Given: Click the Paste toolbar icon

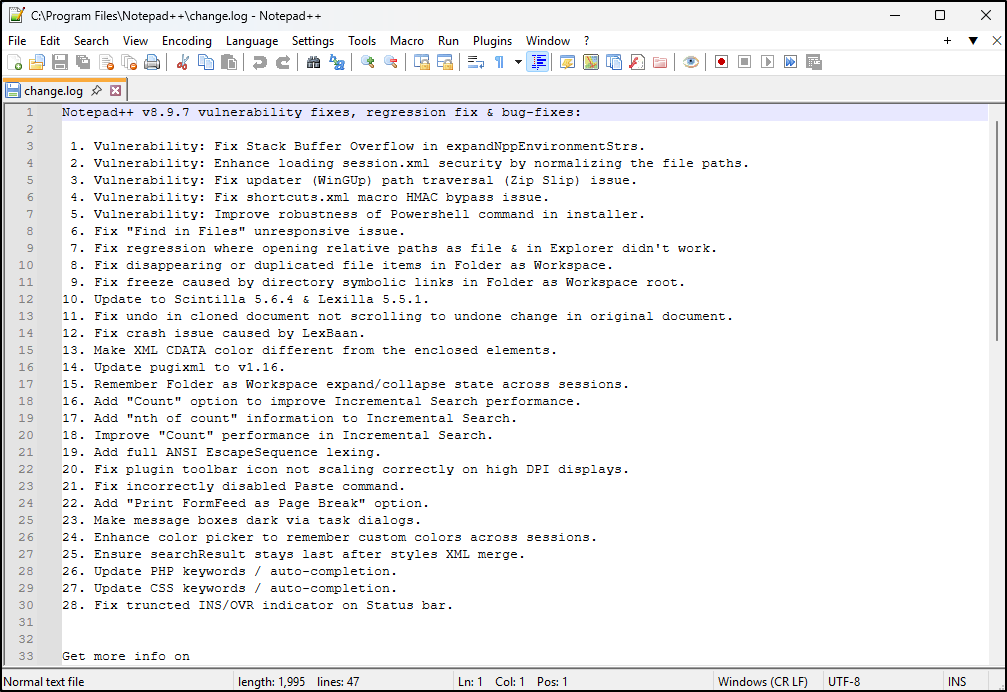Looking at the screenshot, I should pos(229,62).
